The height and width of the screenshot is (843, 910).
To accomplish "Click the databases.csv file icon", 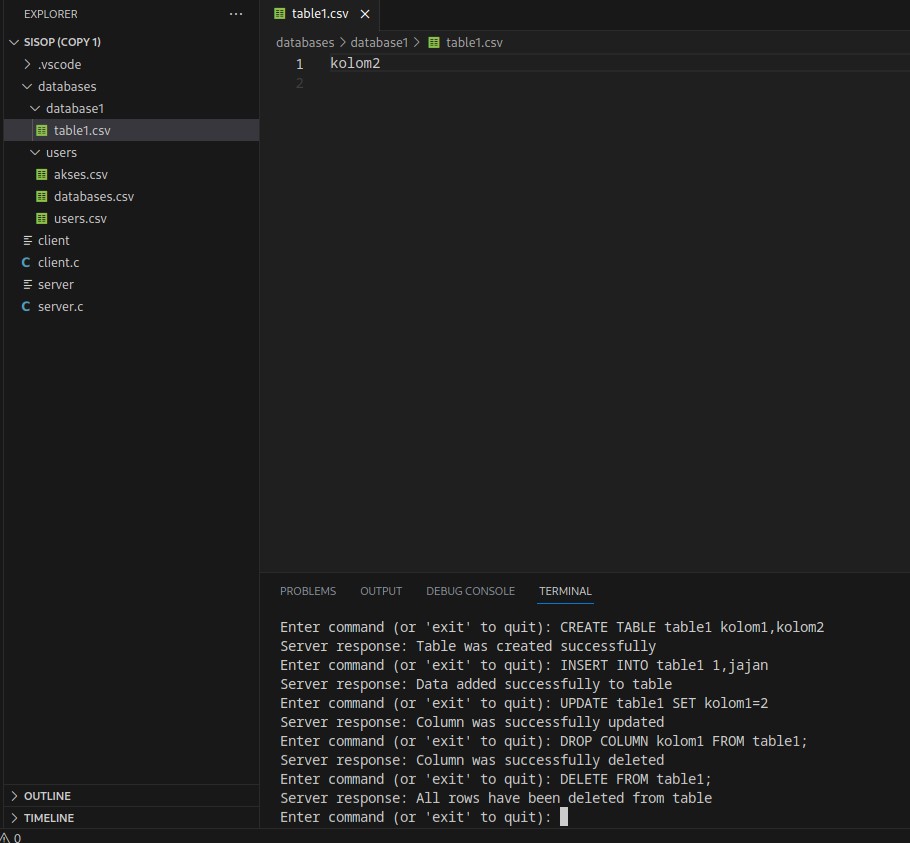I will tap(42, 197).
